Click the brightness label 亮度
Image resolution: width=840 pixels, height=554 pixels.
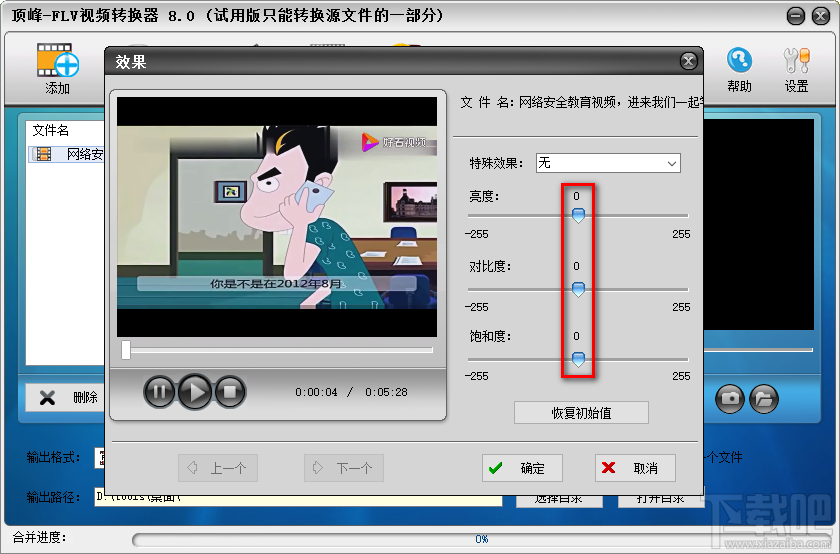pyautogui.click(x=484, y=197)
